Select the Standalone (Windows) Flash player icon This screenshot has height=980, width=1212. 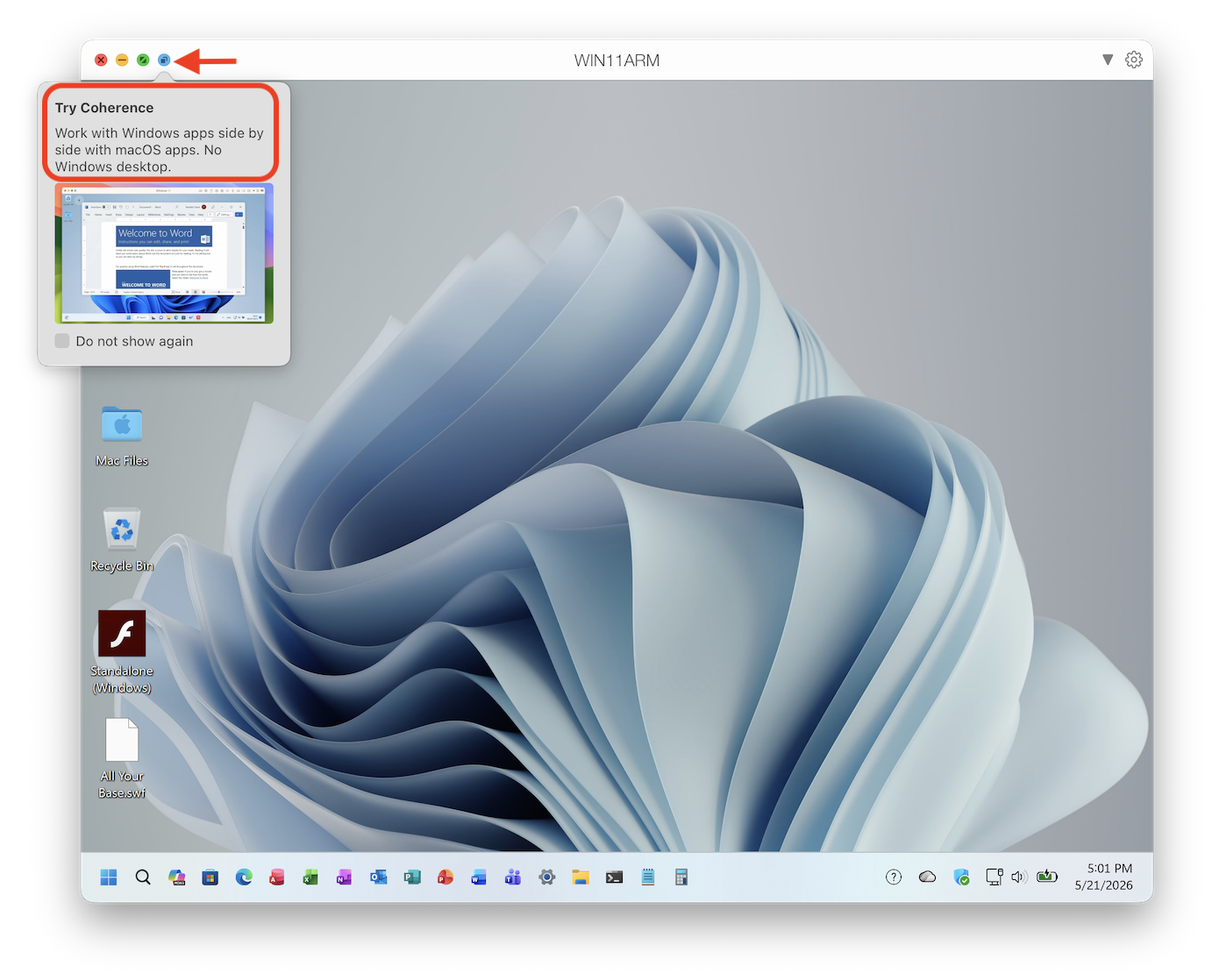tap(122, 653)
